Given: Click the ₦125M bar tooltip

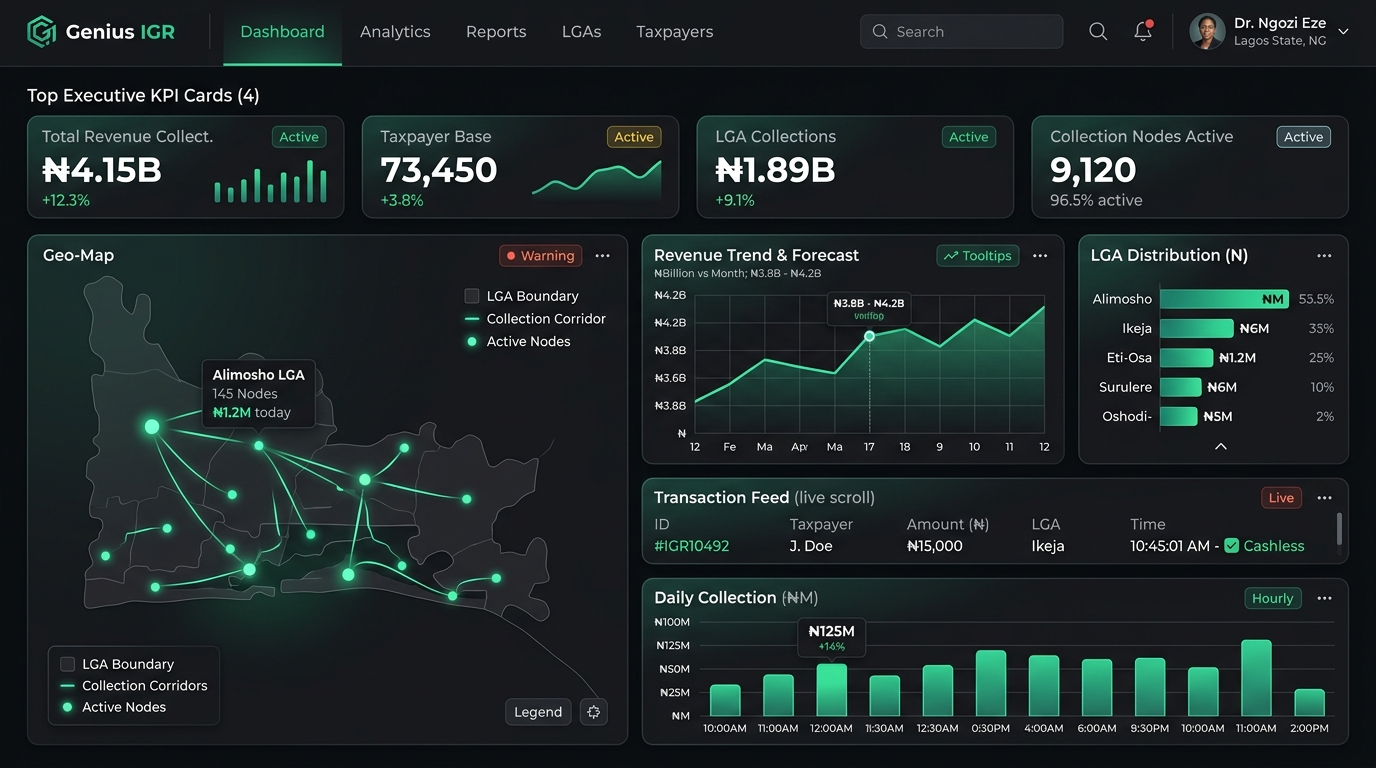Looking at the screenshot, I should [x=832, y=637].
